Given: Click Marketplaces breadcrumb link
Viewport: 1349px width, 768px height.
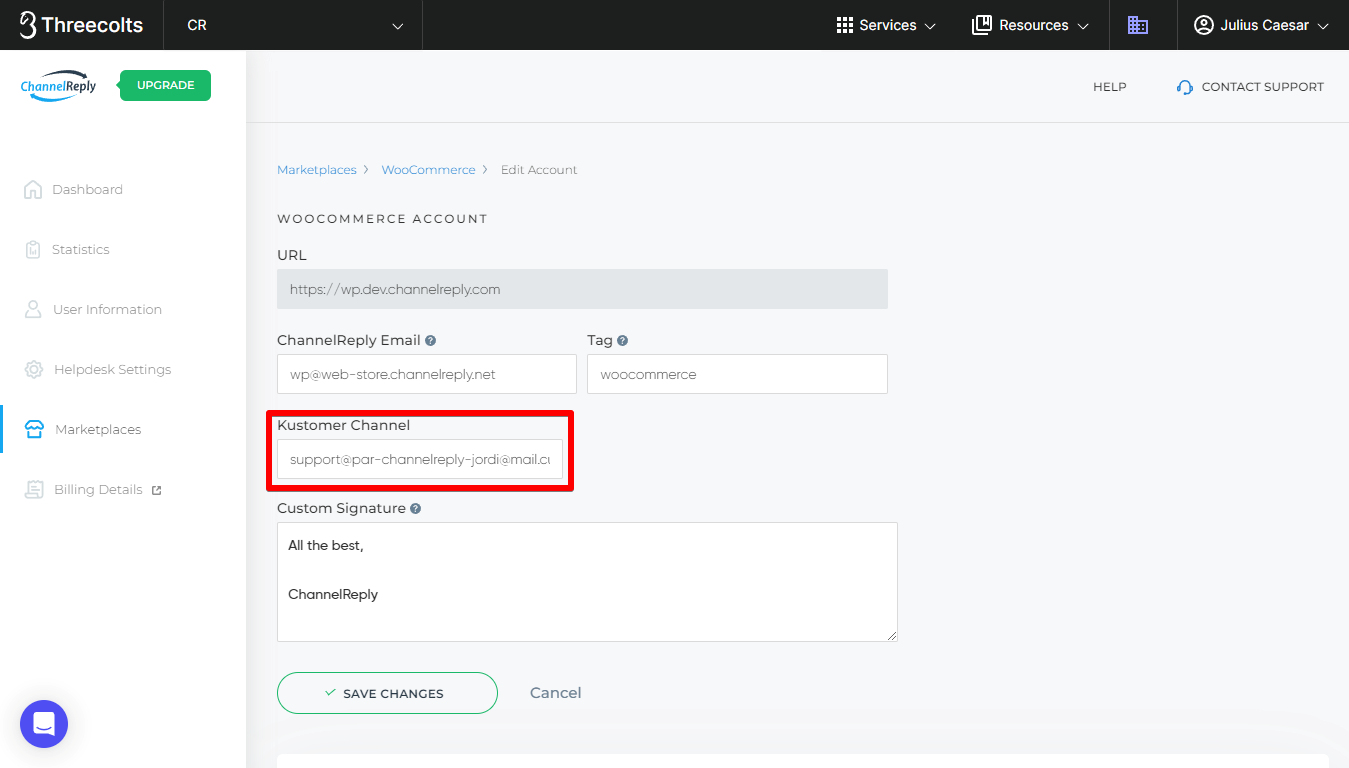Looking at the screenshot, I should [x=316, y=170].
